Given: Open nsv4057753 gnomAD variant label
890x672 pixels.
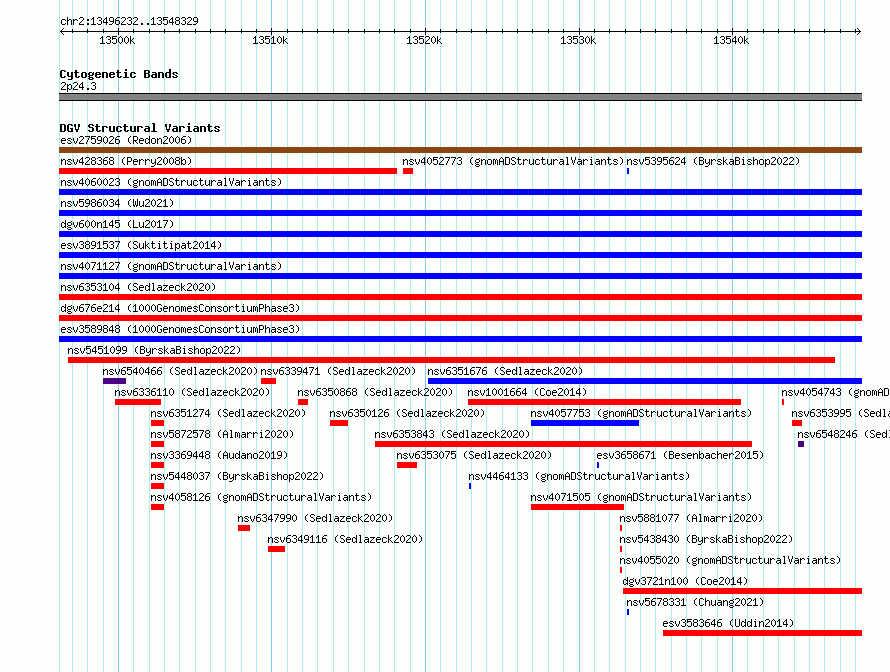Looking at the screenshot, I should (641, 413).
